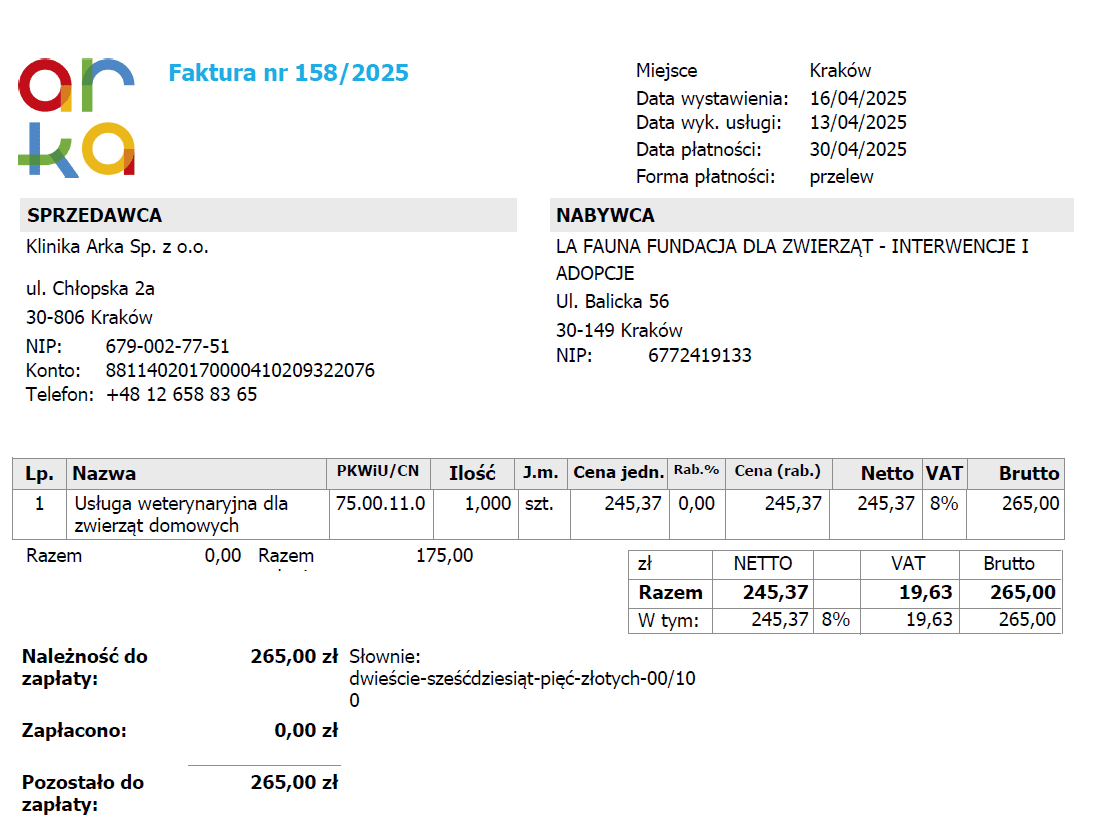Click amount '265,00 zł' beside Należność do zapłaty

(x=294, y=656)
